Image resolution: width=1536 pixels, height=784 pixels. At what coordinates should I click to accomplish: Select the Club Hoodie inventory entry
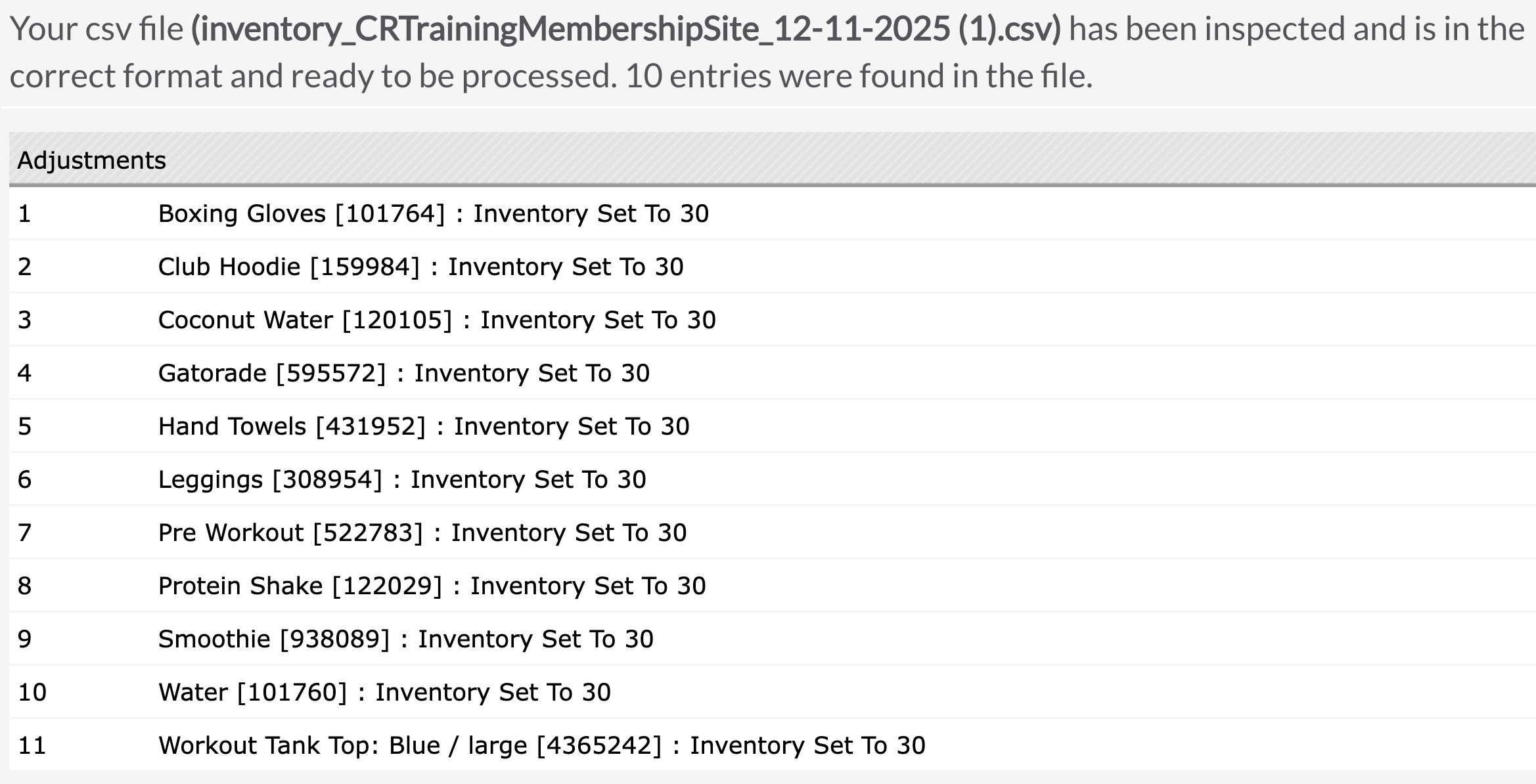pyautogui.click(x=772, y=267)
